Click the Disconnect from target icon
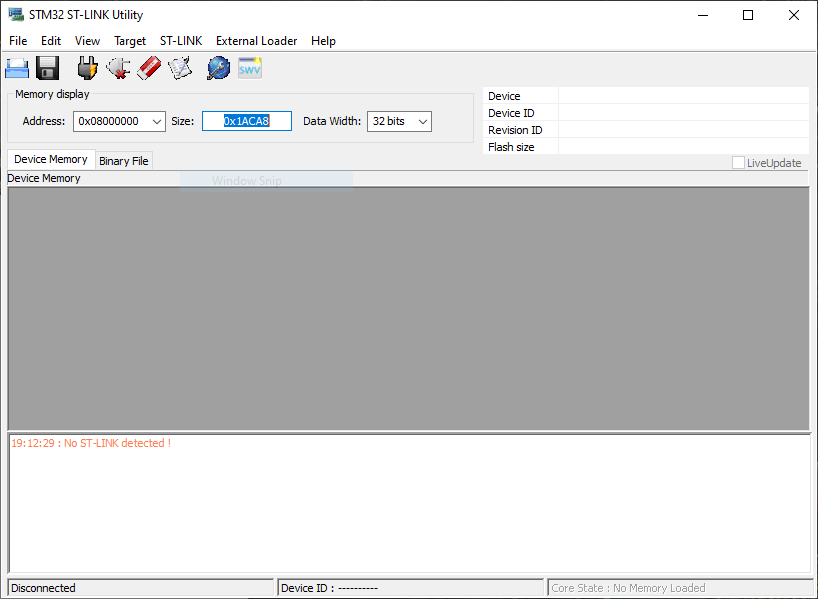Screen dimensions: 818x599 (x=118, y=68)
